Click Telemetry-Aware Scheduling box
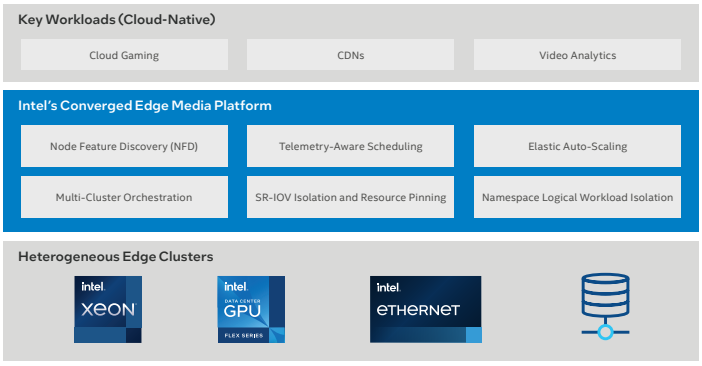 [x=350, y=146]
